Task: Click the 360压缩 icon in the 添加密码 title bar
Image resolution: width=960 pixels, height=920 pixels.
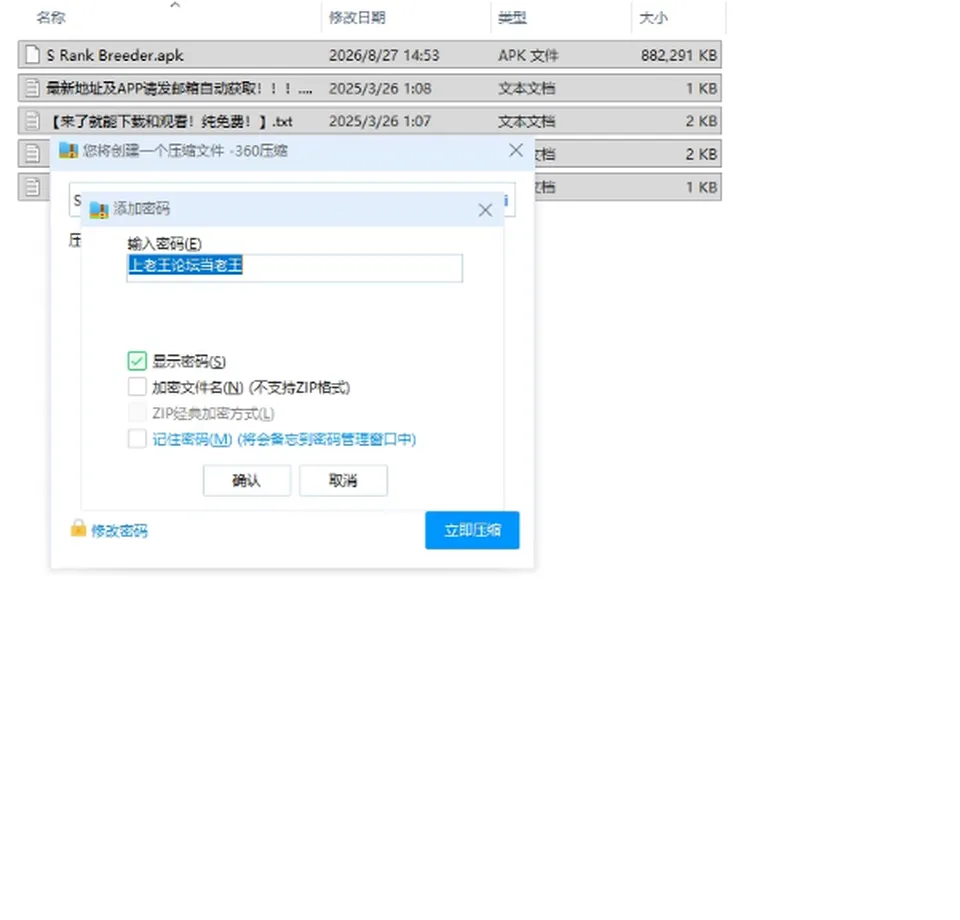Action: pyautogui.click(x=99, y=209)
